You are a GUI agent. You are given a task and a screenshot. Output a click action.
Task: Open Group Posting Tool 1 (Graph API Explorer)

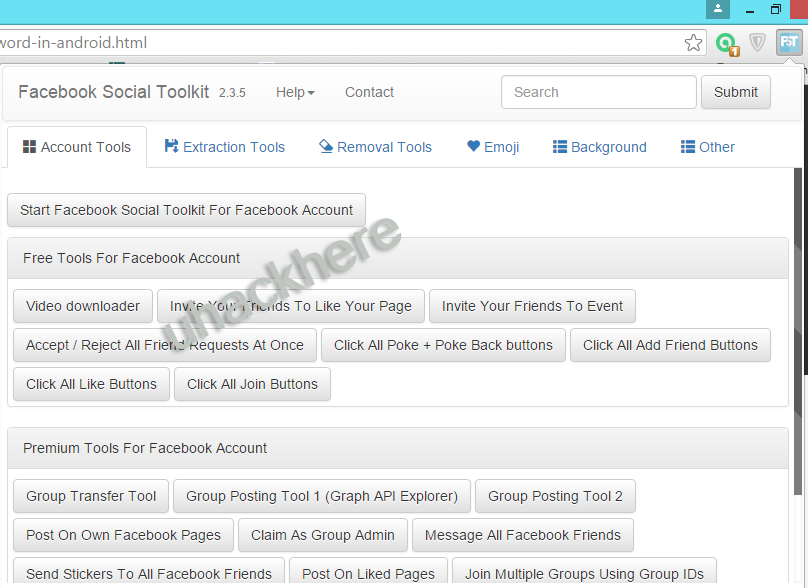coord(322,496)
